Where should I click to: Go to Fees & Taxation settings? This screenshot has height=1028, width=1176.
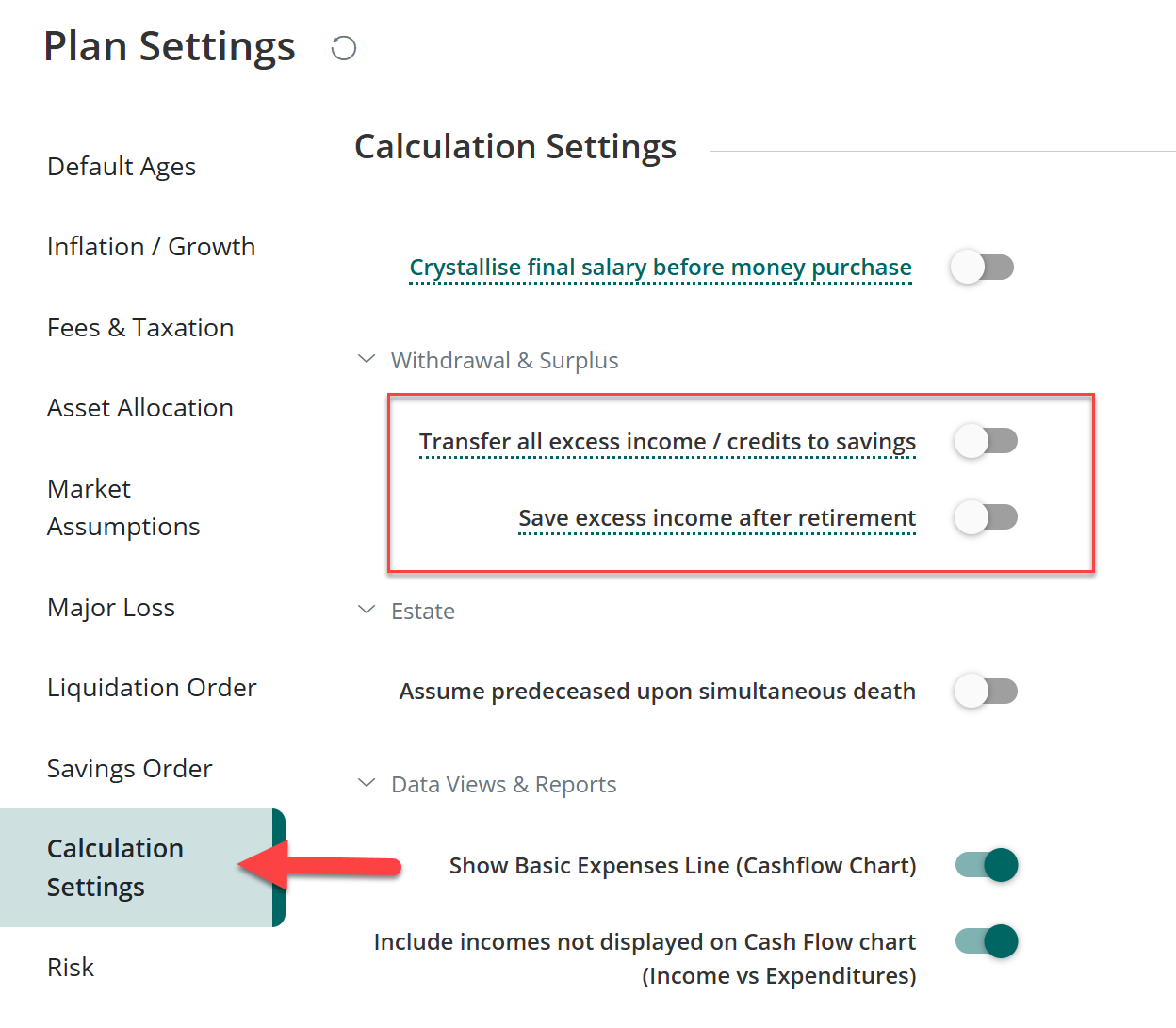tap(140, 327)
